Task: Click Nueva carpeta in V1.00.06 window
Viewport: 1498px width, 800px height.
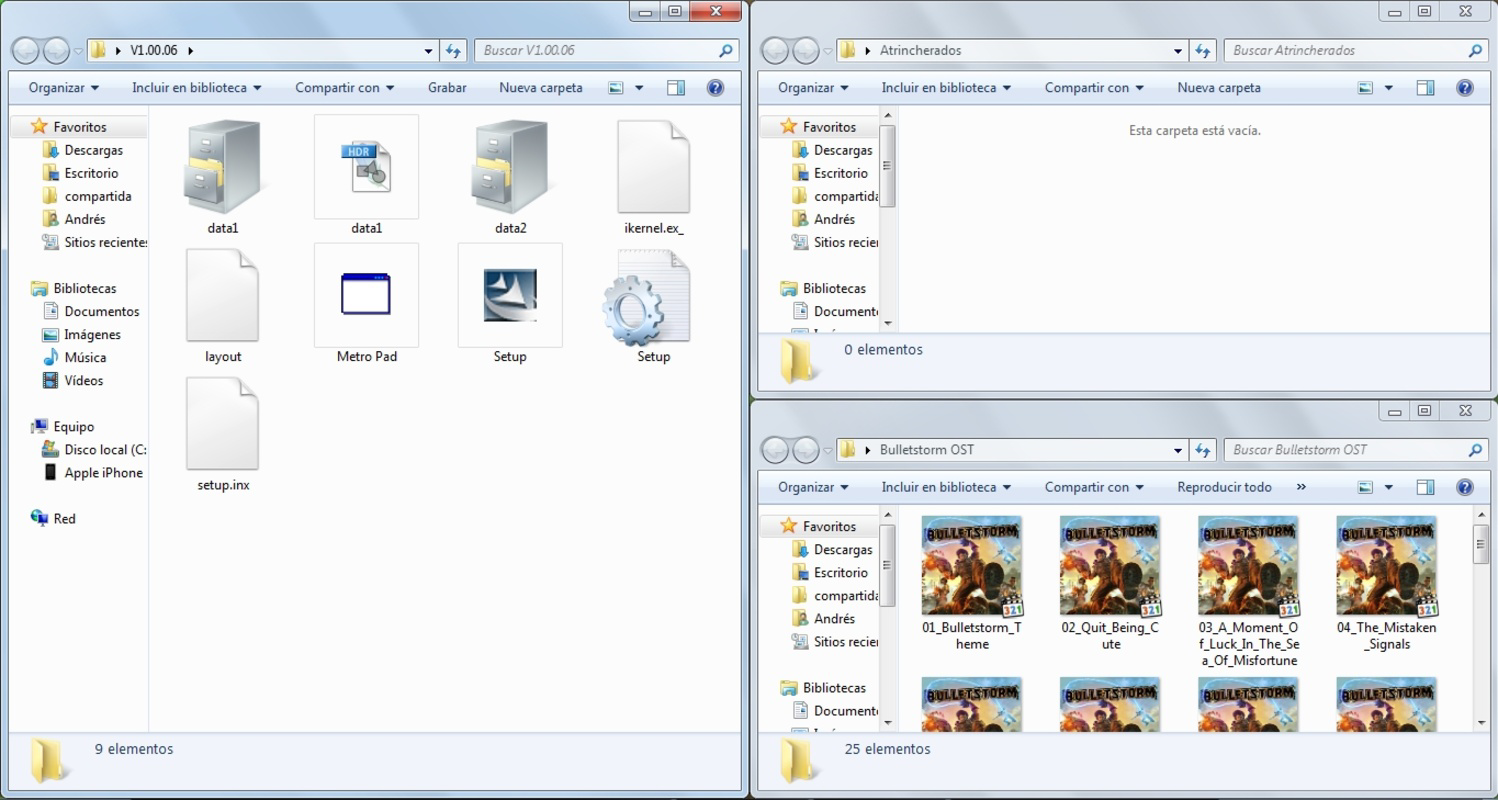Action: pyautogui.click(x=541, y=88)
